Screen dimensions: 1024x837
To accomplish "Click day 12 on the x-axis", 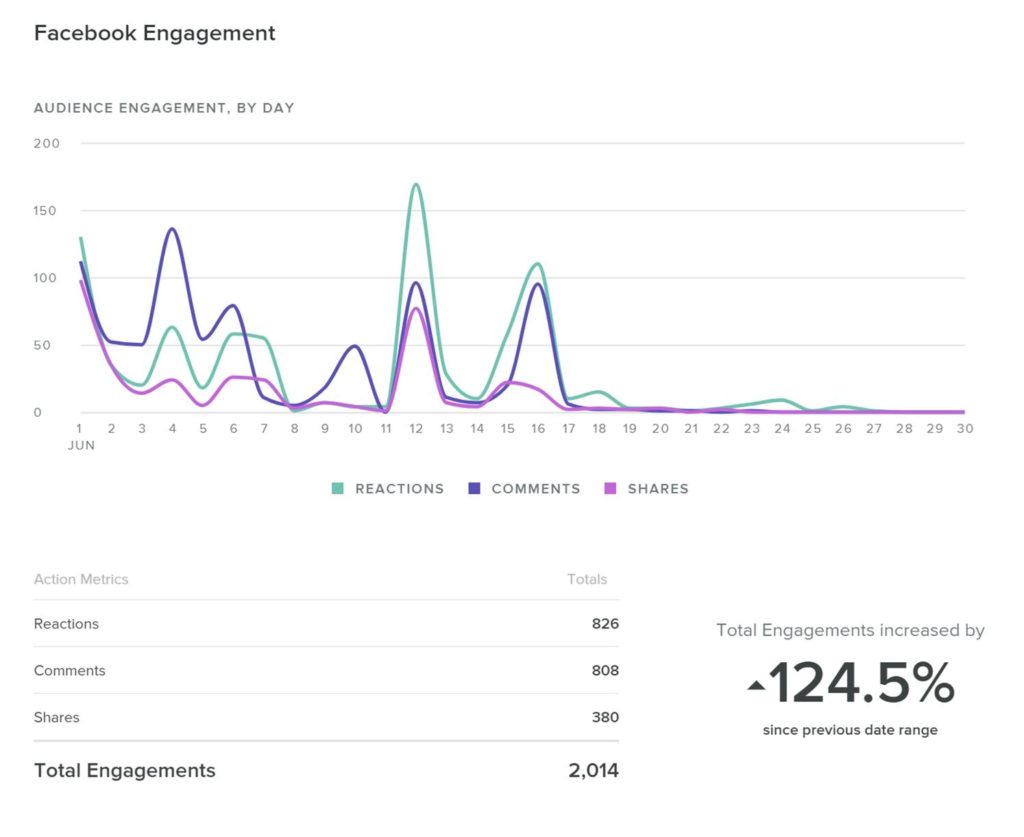I will point(416,429).
